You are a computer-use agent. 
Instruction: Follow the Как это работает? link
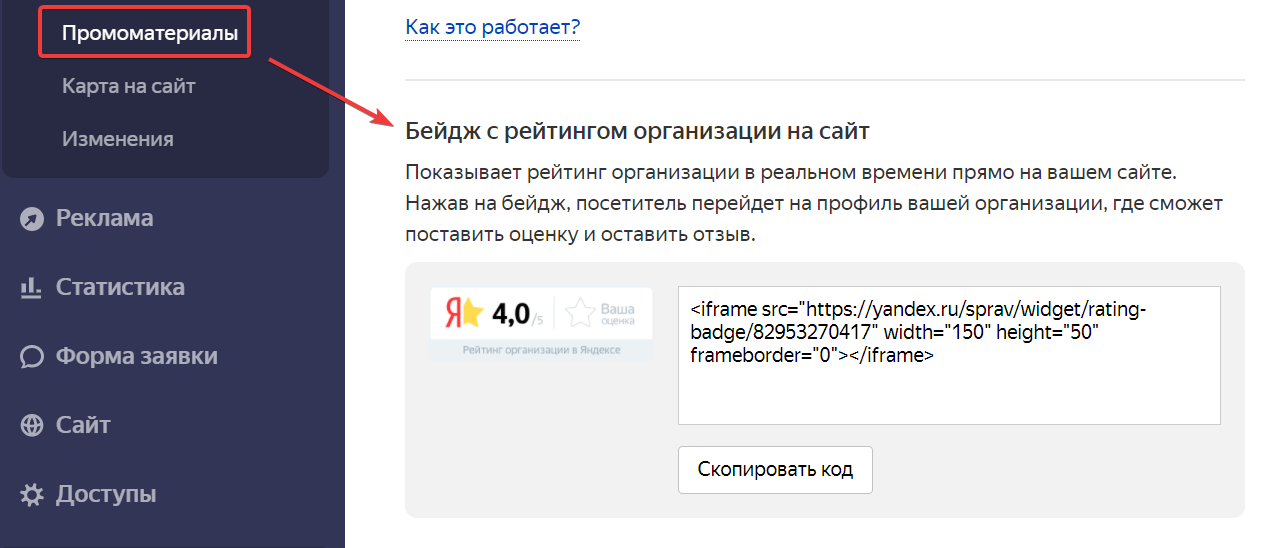click(492, 27)
